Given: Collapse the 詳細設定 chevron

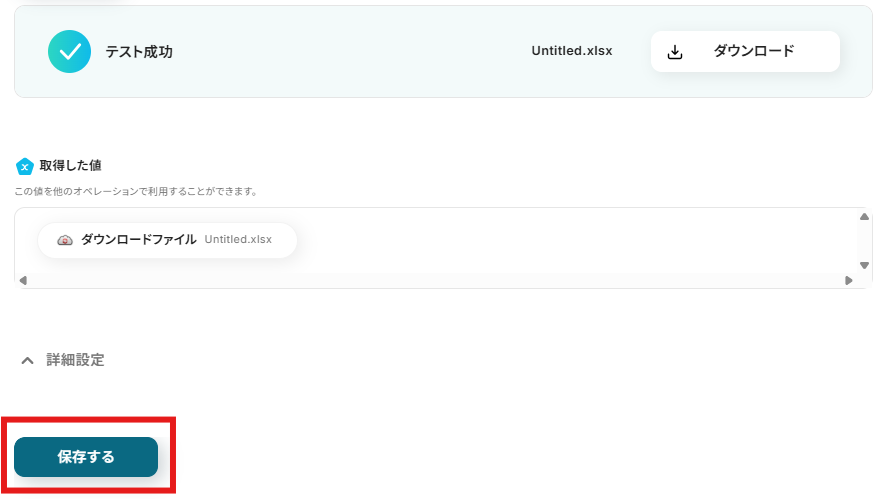Looking at the screenshot, I should (x=28, y=360).
